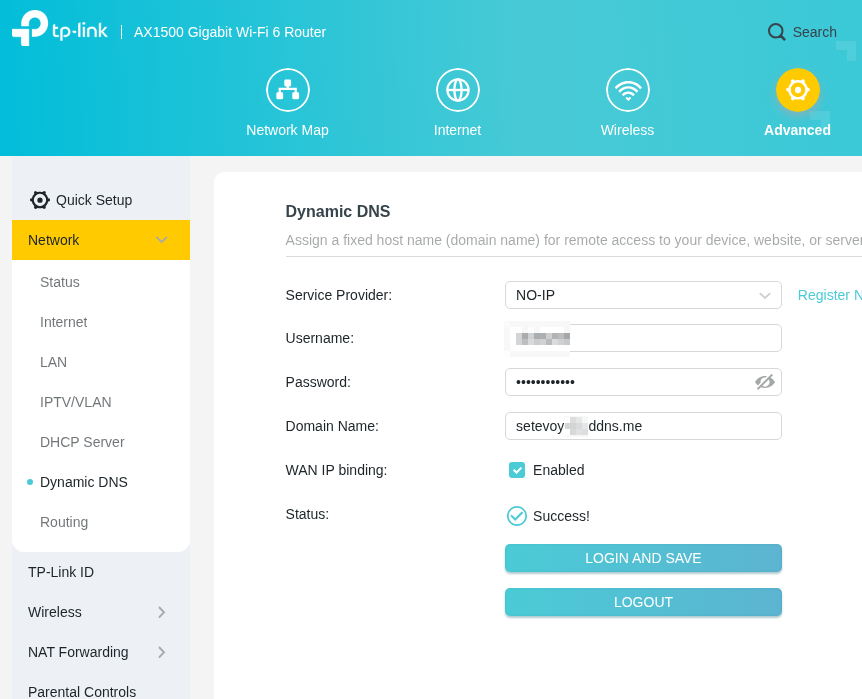Screen dimensions: 862x699
Task: Disable the WAN IP binding checkbox
Action: [x=517, y=470]
